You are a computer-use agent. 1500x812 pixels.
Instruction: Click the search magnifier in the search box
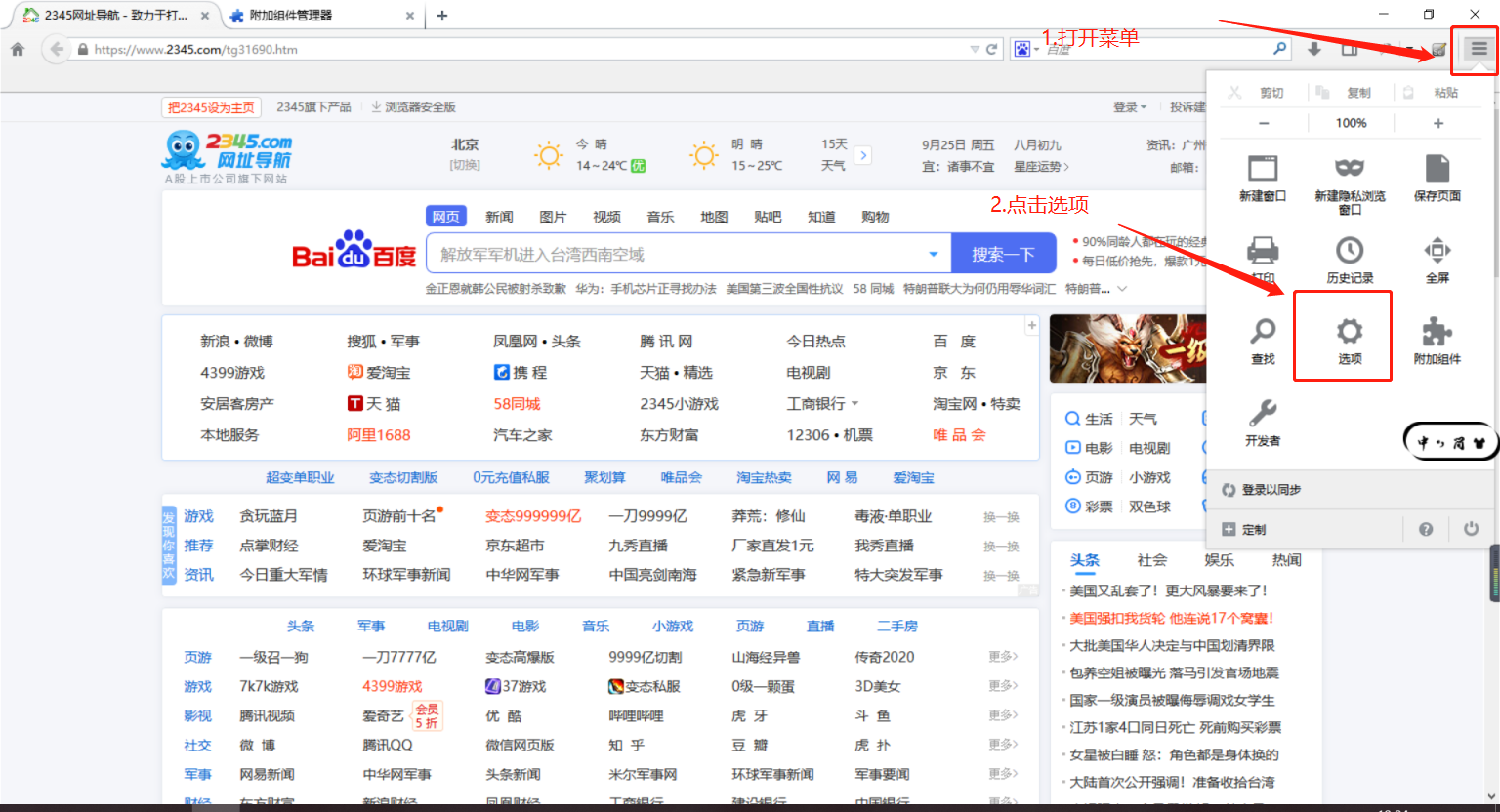click(x=1279, y=48)
